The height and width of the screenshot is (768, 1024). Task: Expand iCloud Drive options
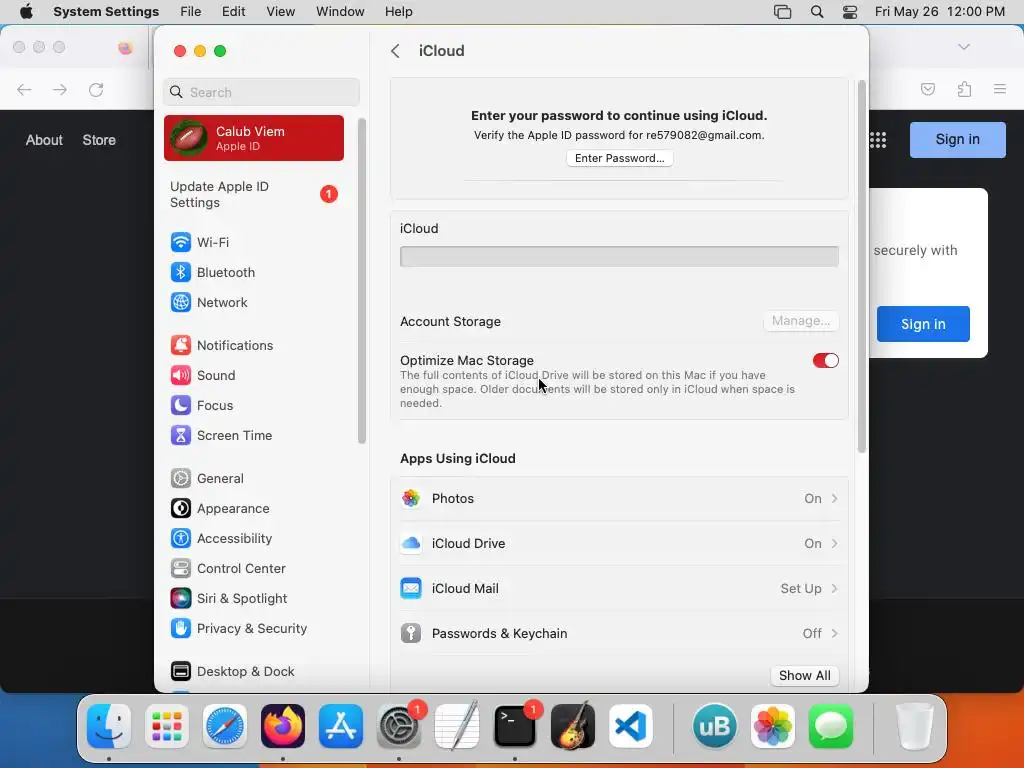click(x=619, y=543)
